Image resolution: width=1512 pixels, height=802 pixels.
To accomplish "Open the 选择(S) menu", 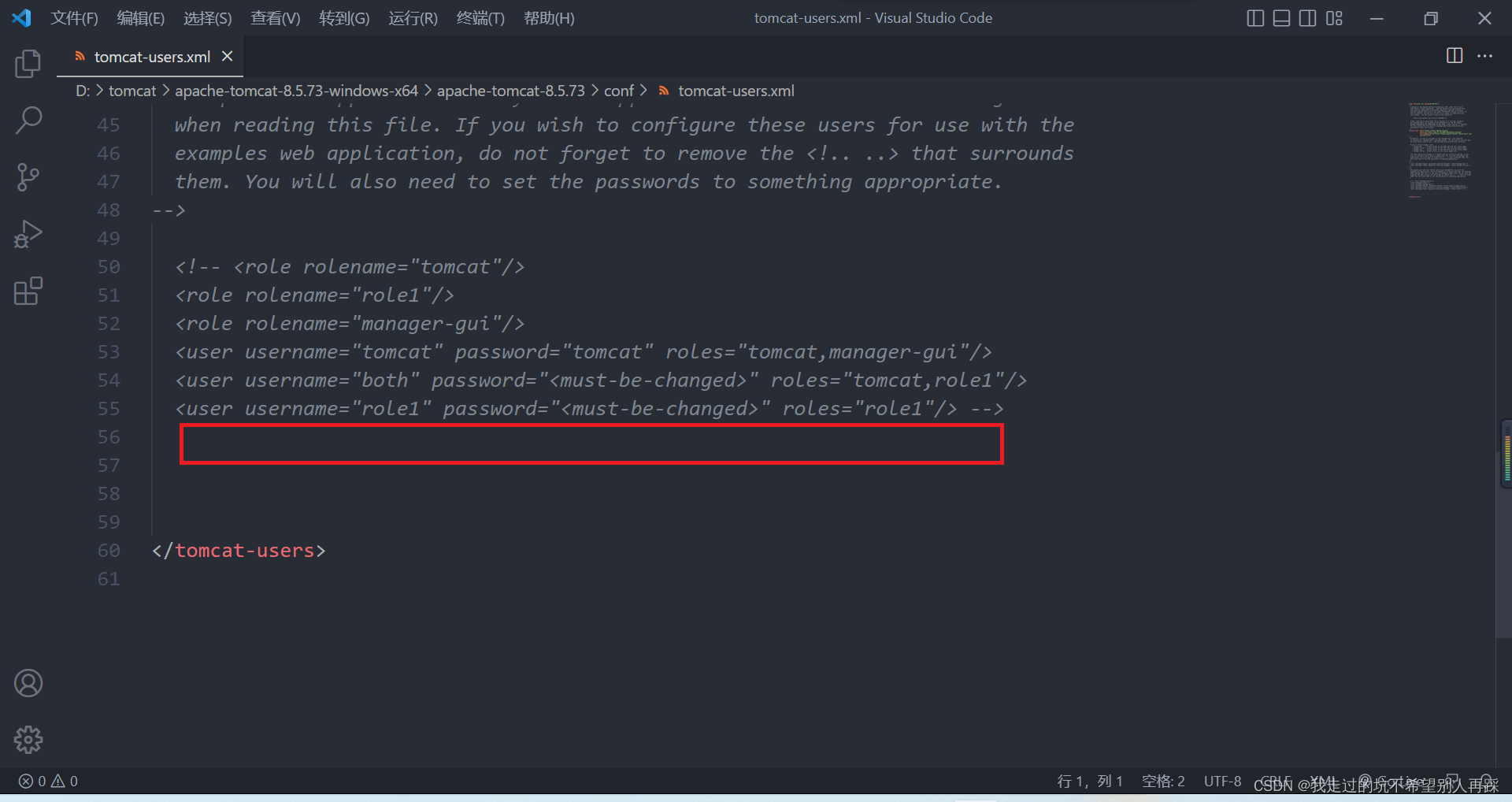I will pos(208,18).
